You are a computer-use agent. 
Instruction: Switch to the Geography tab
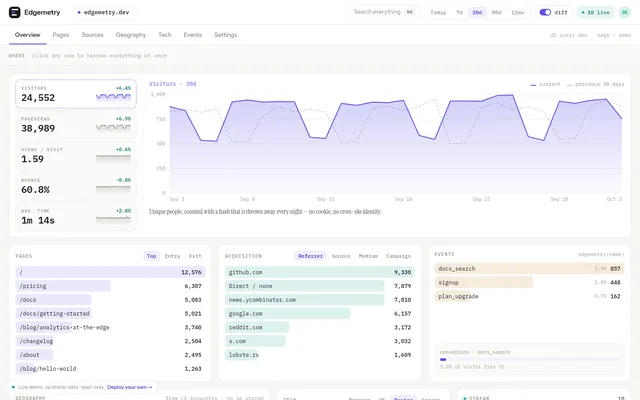pos(131,35)
